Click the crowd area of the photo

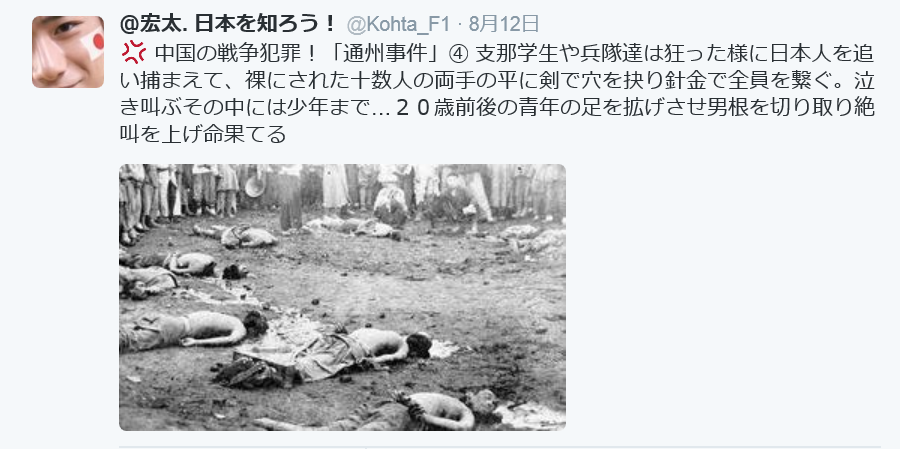coord(342,192)
